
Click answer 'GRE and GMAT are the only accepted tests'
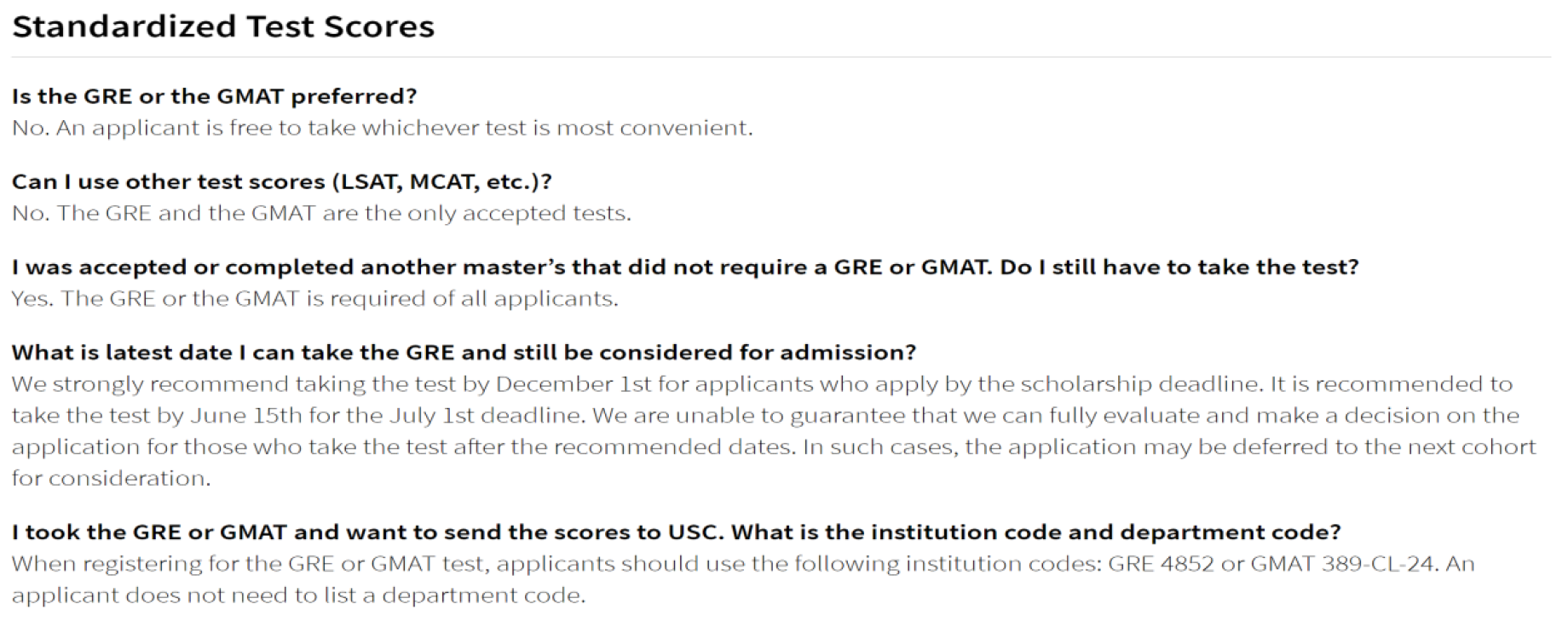(x=321, y=213)
